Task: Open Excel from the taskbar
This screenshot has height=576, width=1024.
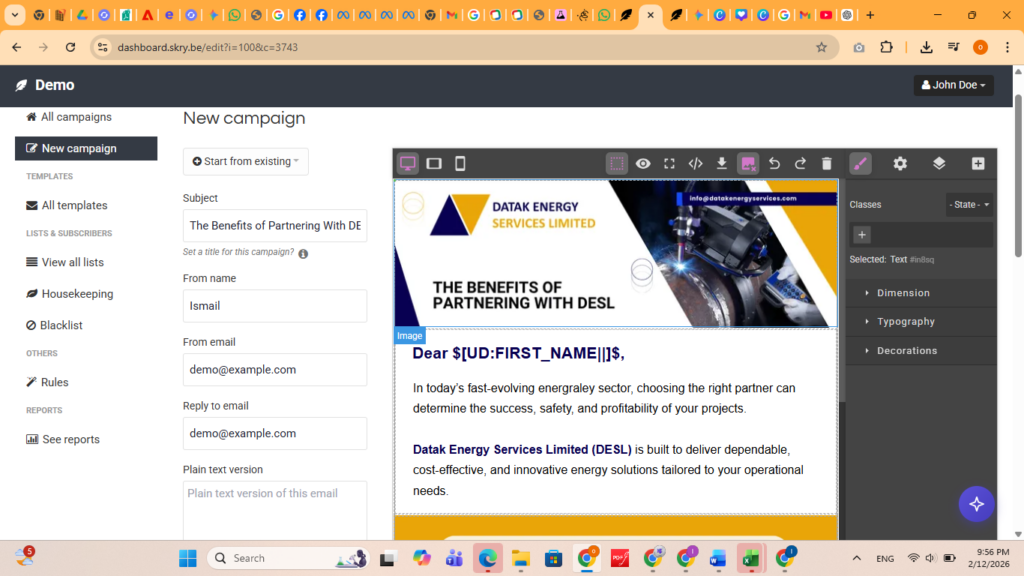Action: click(x=751, y=558)
